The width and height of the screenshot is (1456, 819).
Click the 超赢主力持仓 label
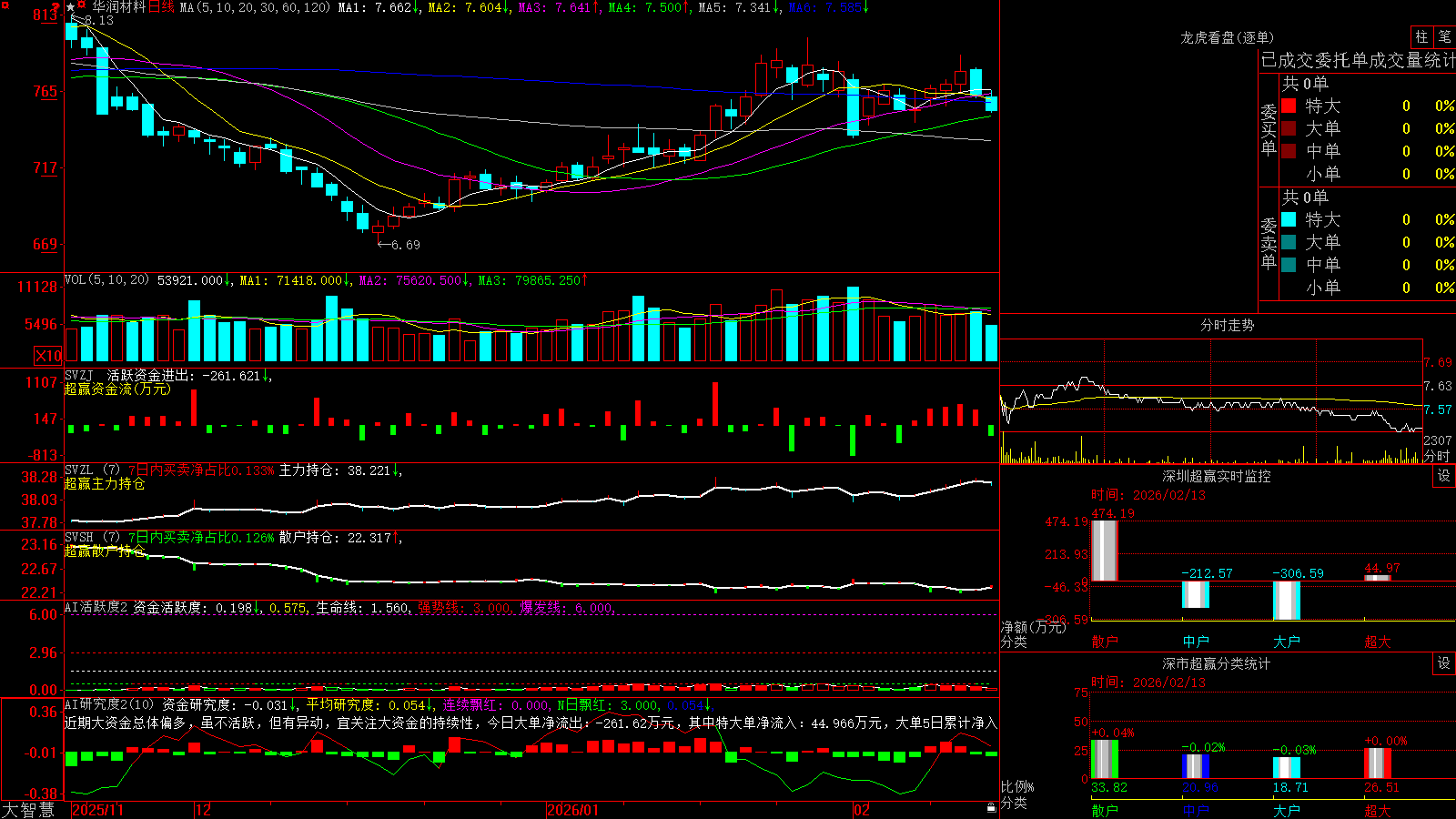tap(105, 484)
